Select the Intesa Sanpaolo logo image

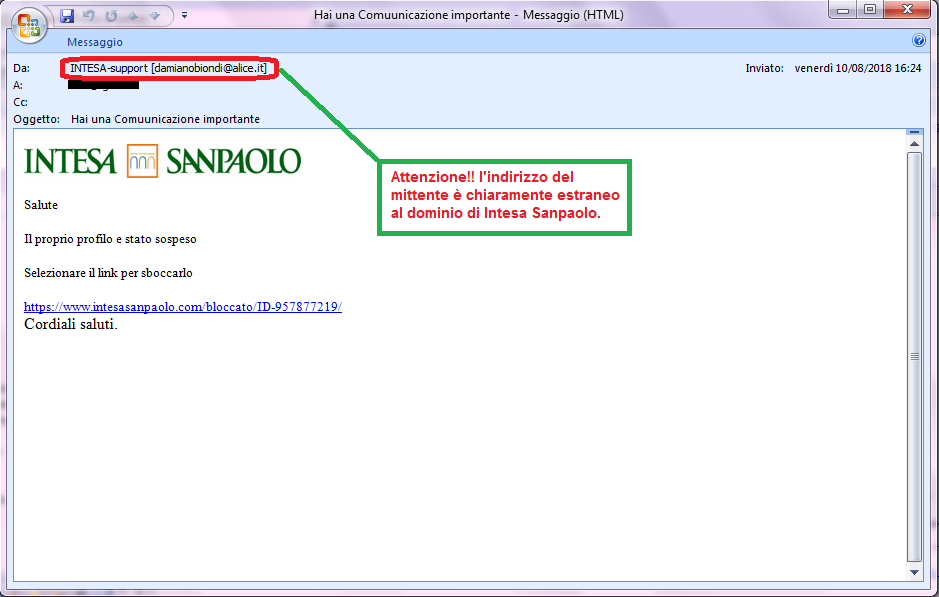tap(162, 161)
